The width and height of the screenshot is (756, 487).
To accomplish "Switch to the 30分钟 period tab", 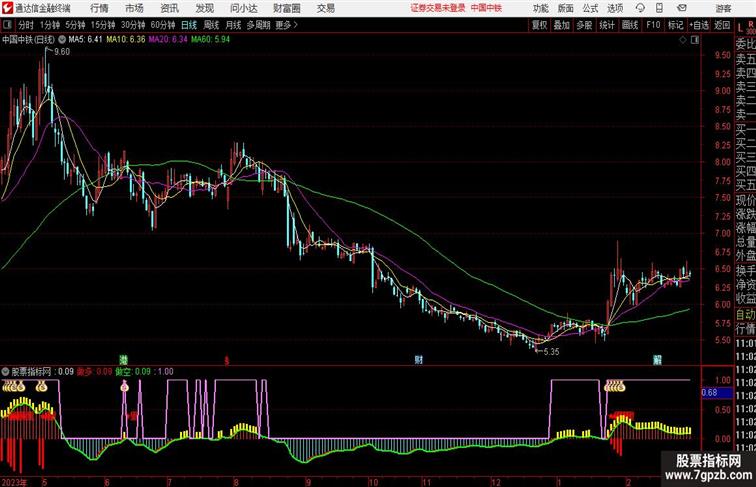I will (133, 25).
